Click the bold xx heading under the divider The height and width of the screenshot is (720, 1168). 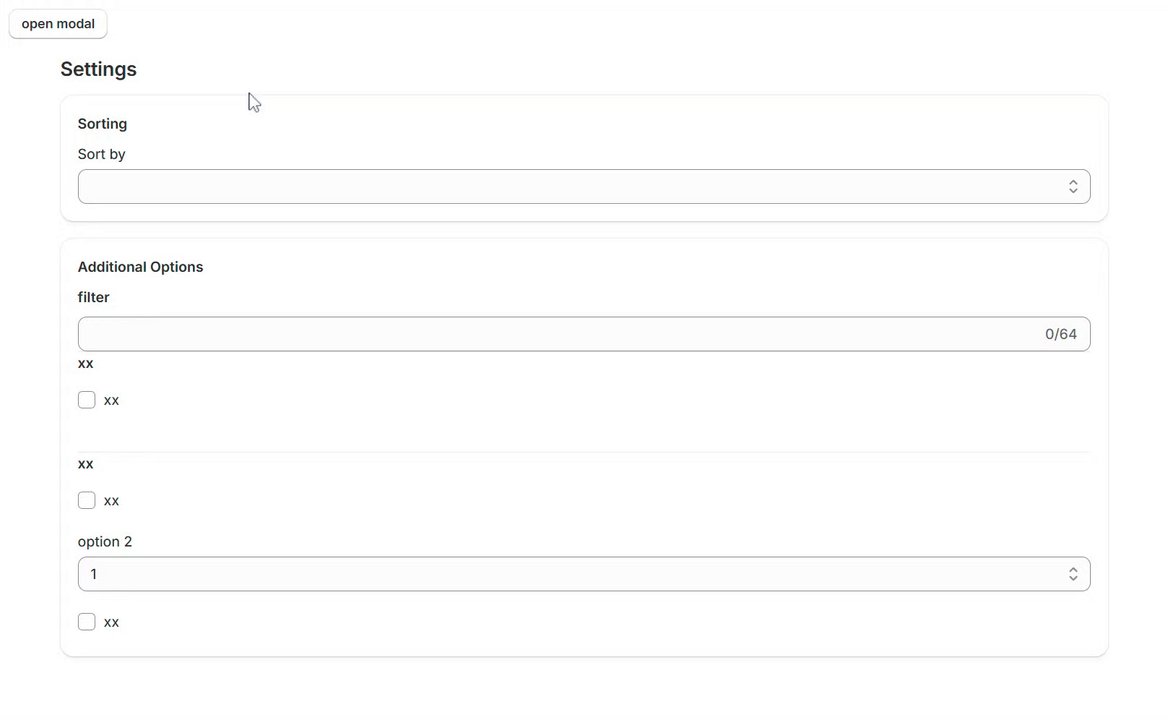(x=85, y=464)
